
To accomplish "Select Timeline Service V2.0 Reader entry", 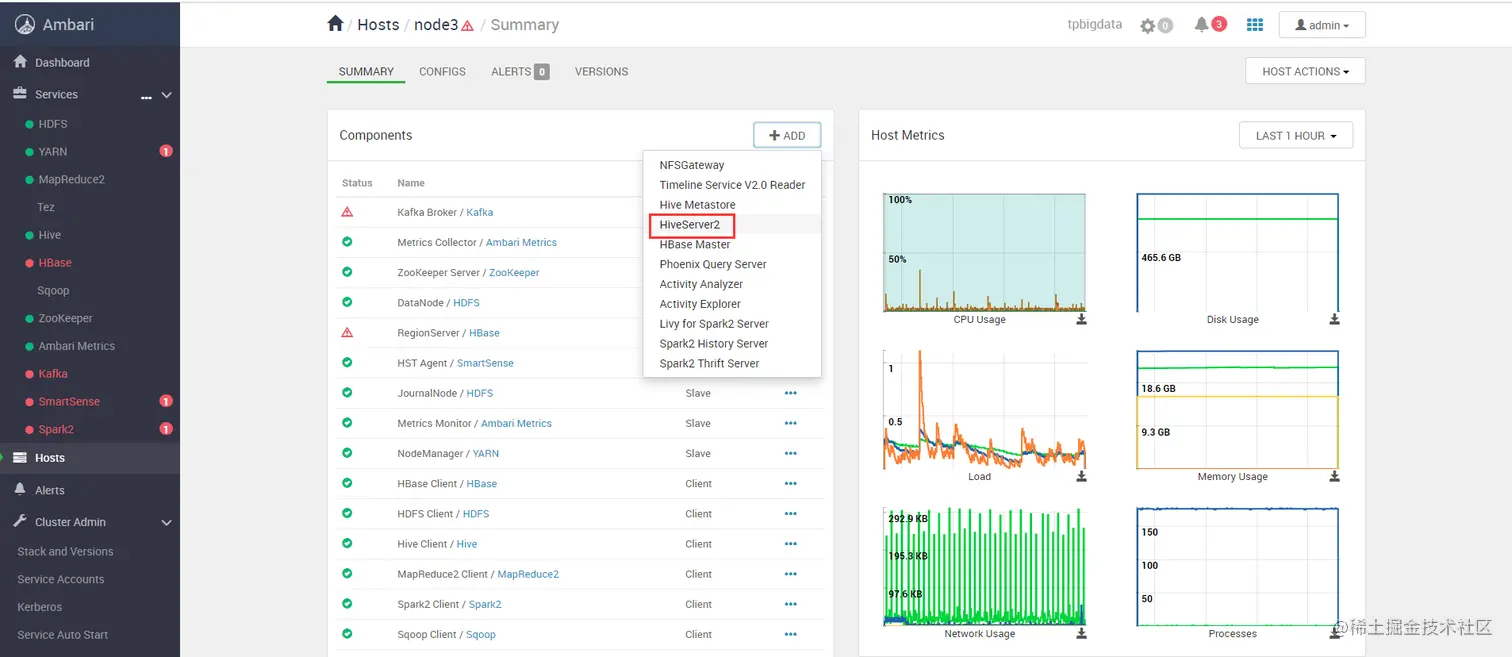I will (732, 185).
